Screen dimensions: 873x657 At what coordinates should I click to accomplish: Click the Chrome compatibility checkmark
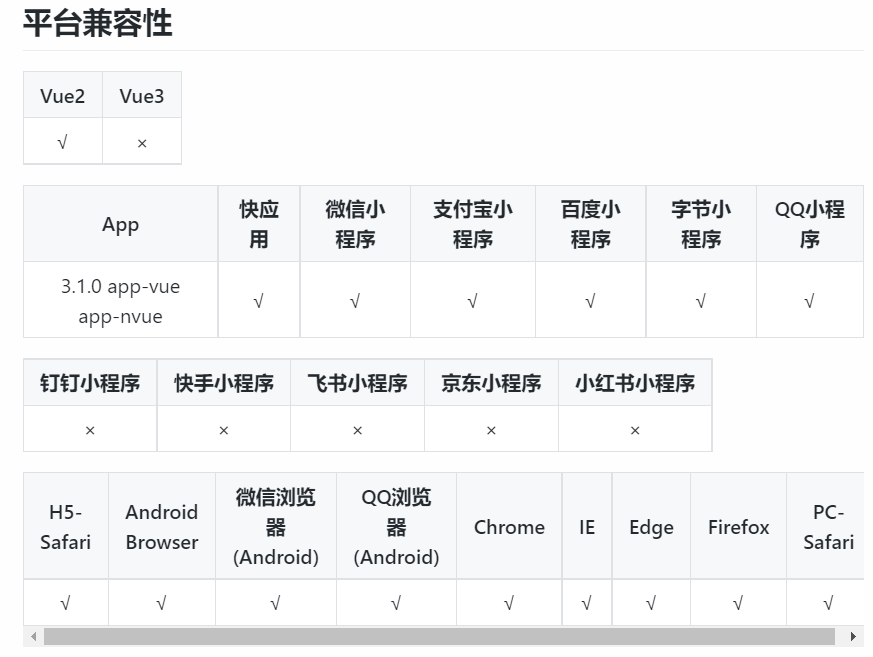tap(509, 602)
